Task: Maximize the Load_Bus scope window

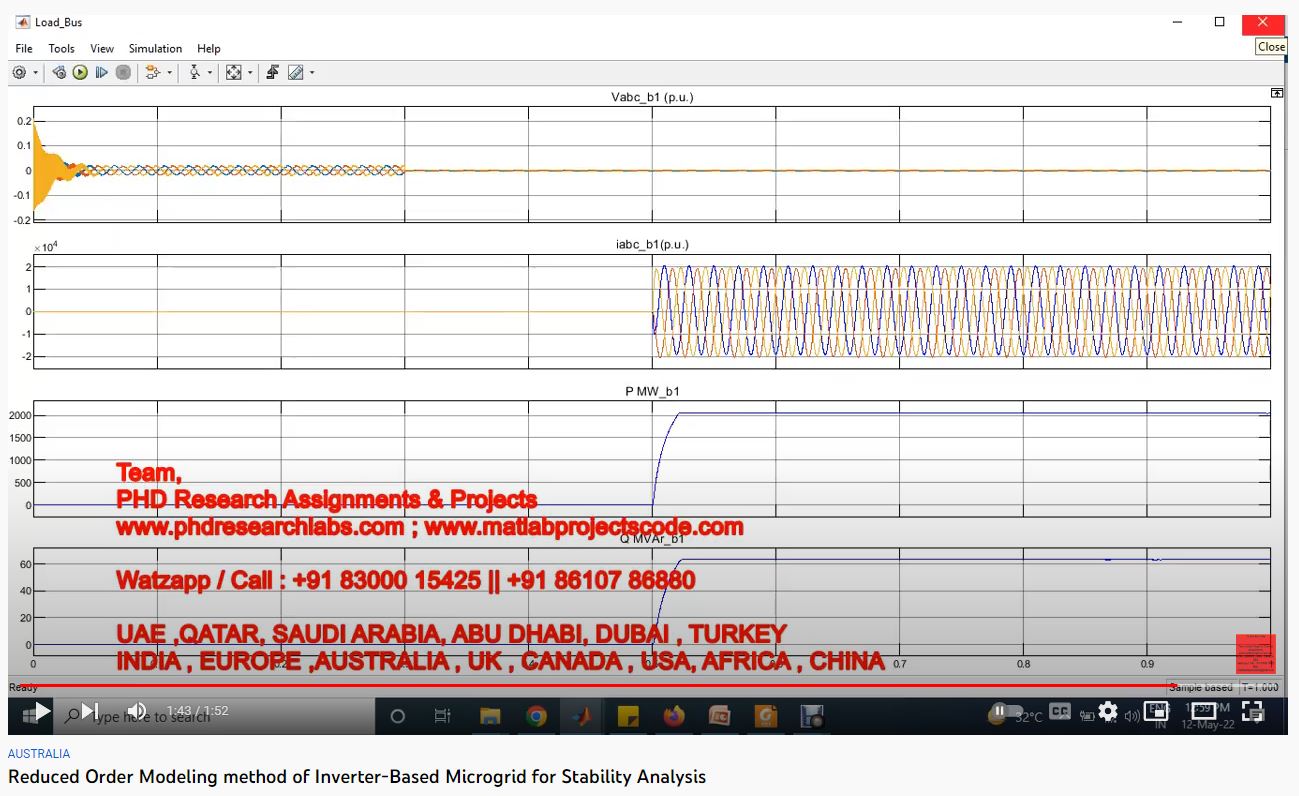Action: click(1219, 22)
